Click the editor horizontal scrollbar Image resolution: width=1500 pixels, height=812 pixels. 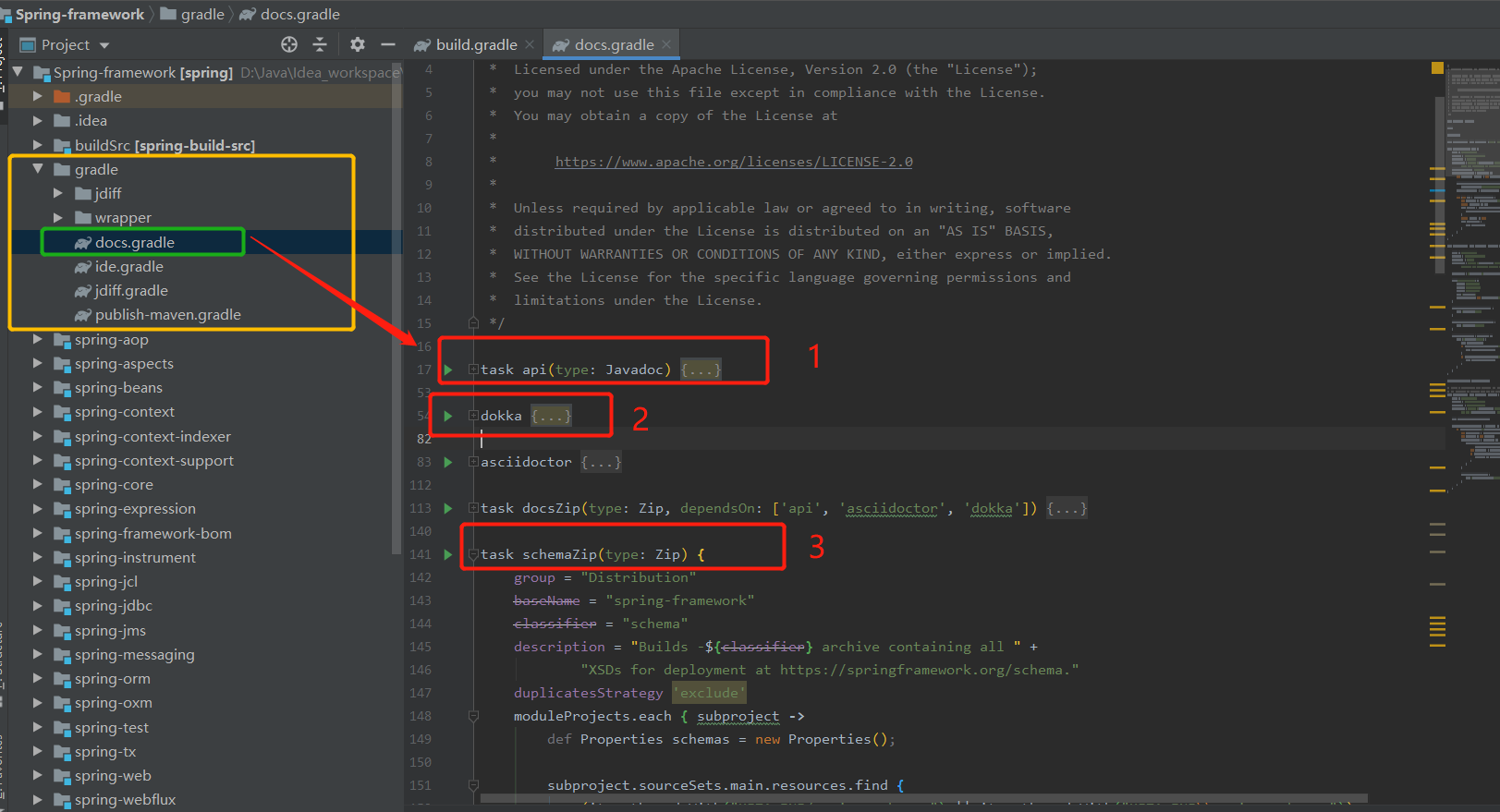(924, 798)
